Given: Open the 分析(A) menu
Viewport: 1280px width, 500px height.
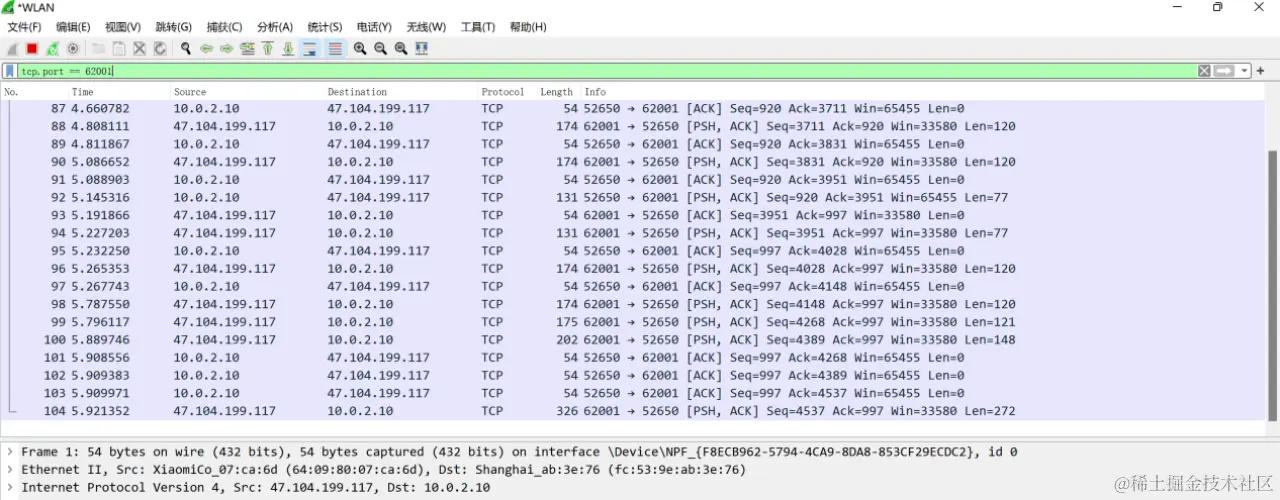Looking at the screenshot, I should (x=275, y=27).
